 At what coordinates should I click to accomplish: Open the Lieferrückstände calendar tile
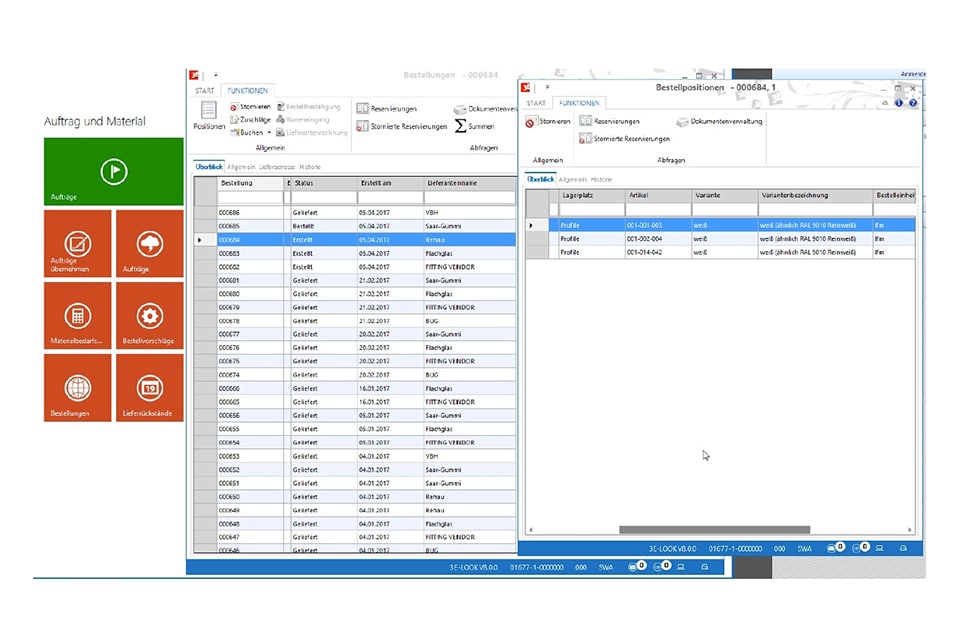(149, 389)
